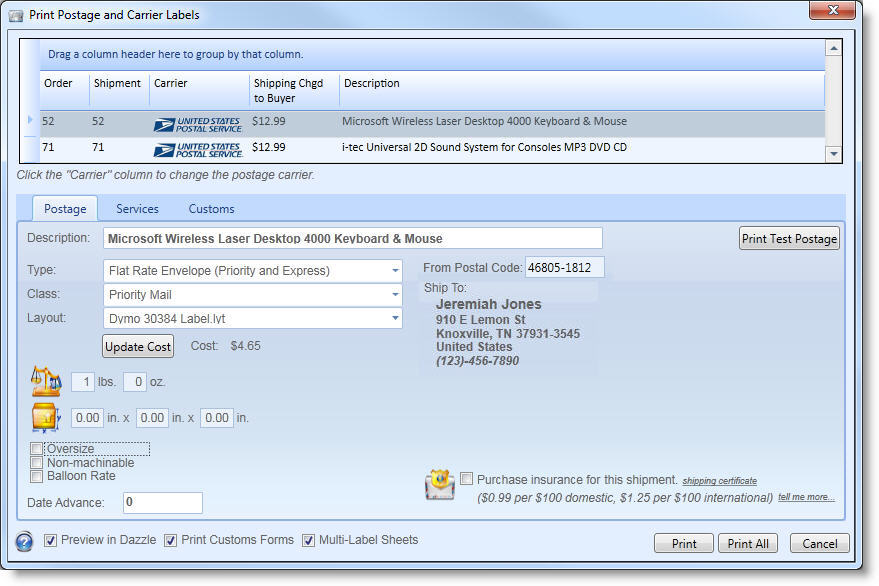Click the printer icon in title bar
879x586 pixels.
(x=16, y=15)
